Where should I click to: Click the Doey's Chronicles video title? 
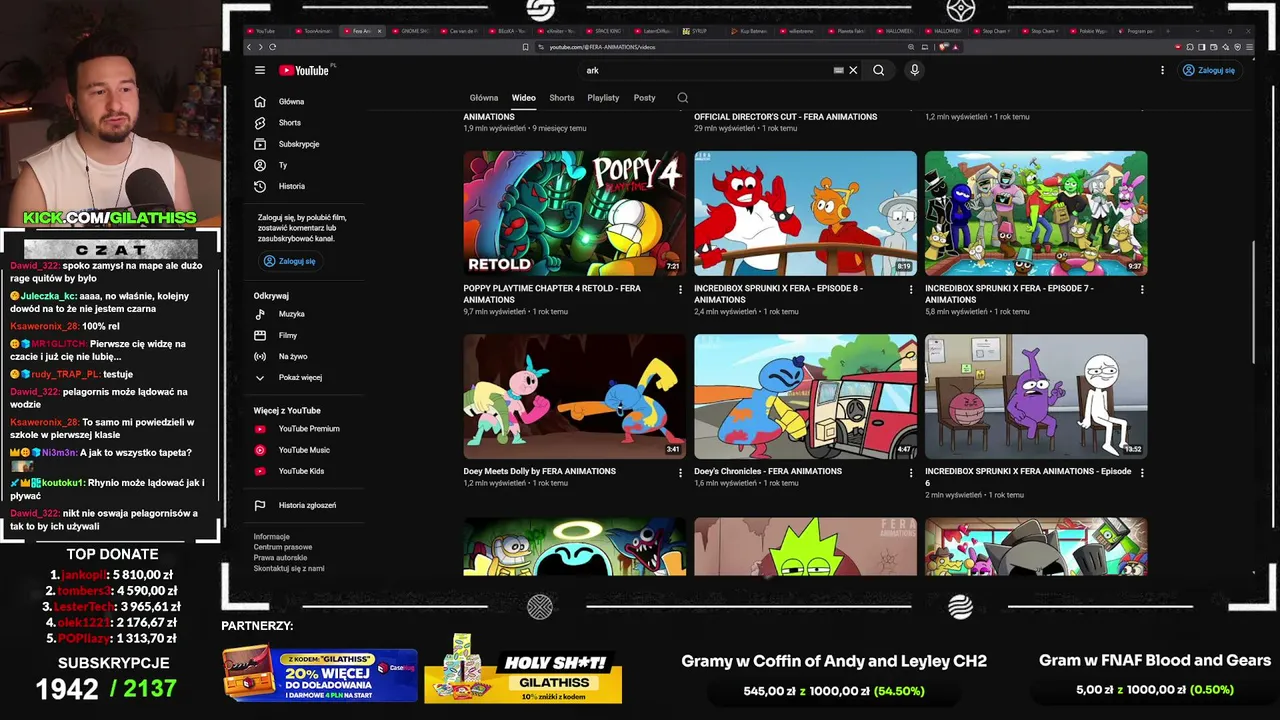[x=768, y=471]
